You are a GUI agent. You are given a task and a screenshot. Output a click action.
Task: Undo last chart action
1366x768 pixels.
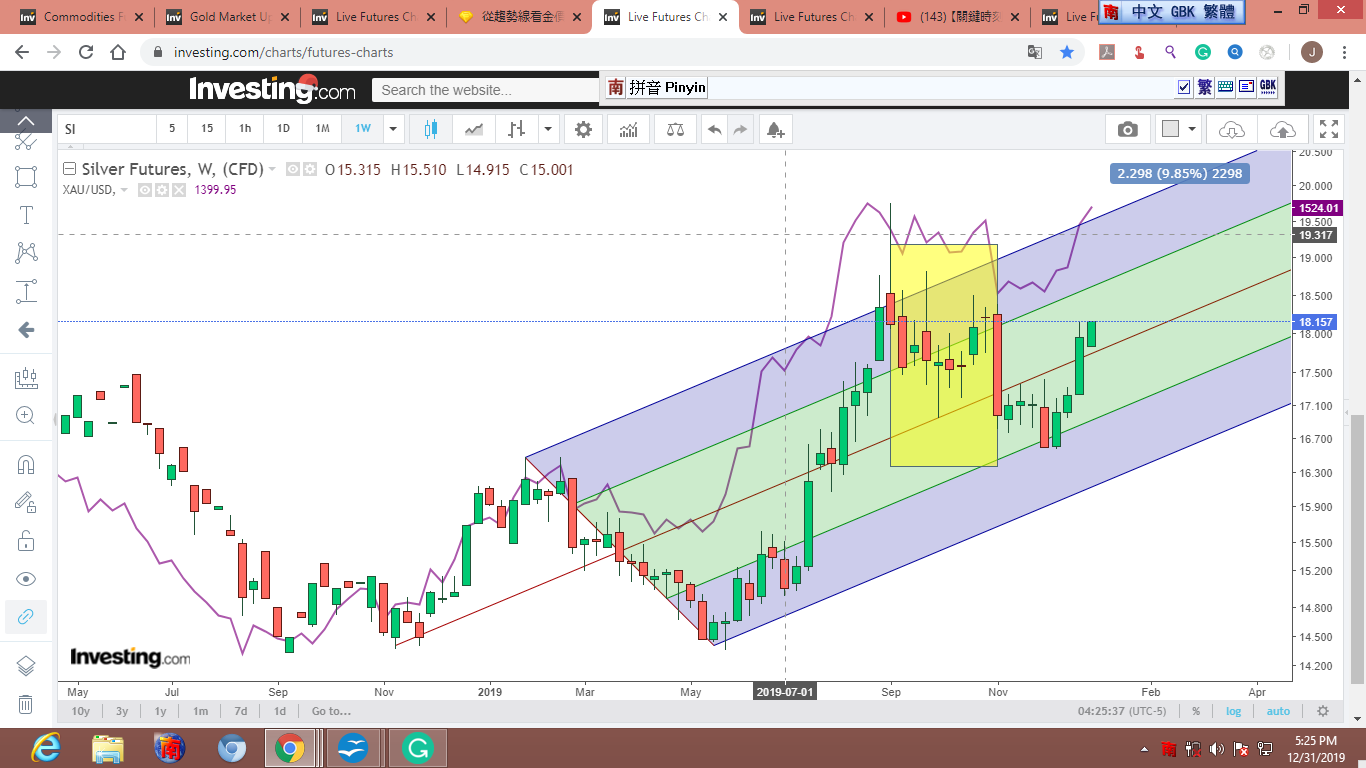pos(714,129)
